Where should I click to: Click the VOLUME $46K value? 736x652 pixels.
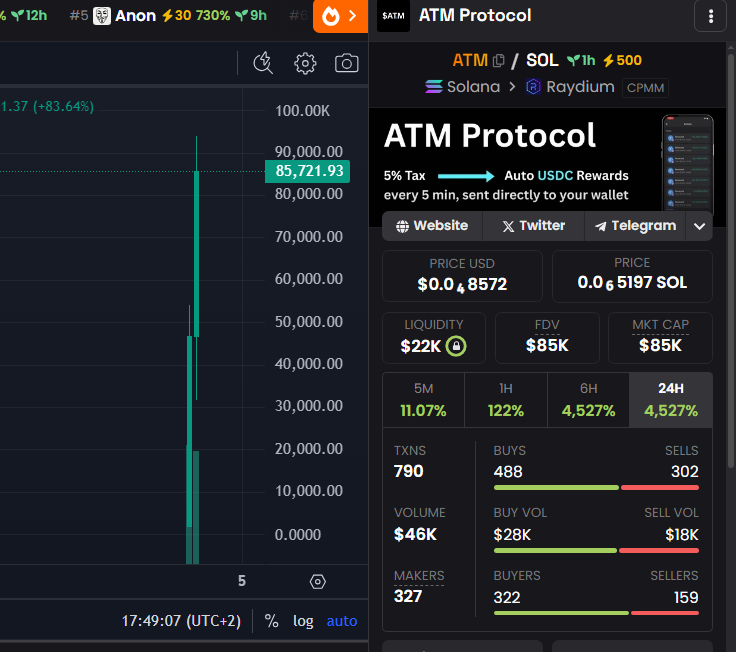[x=415, y=534]
